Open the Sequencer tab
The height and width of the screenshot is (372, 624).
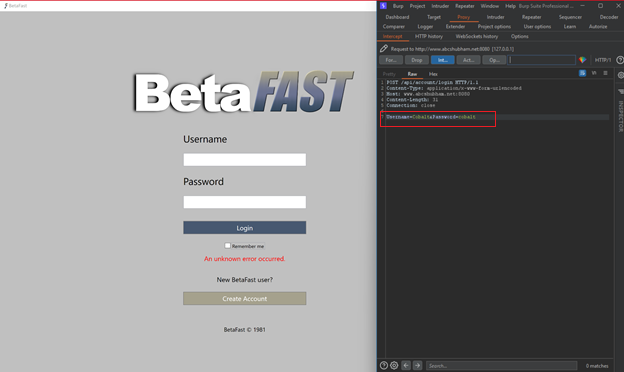coord(570,17)
